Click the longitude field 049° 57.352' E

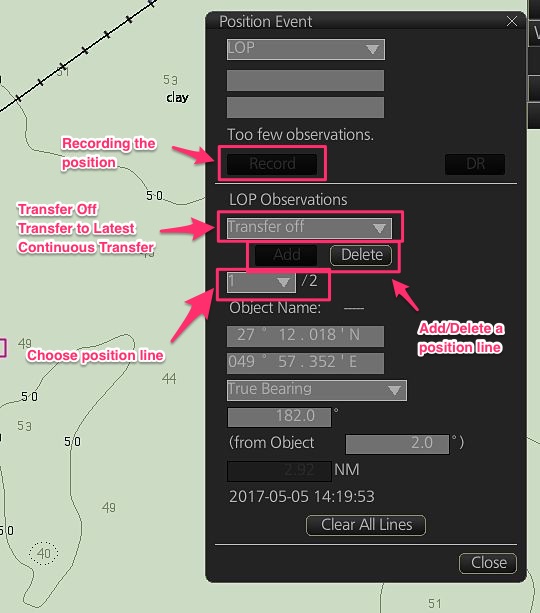(x=305, y=363)
